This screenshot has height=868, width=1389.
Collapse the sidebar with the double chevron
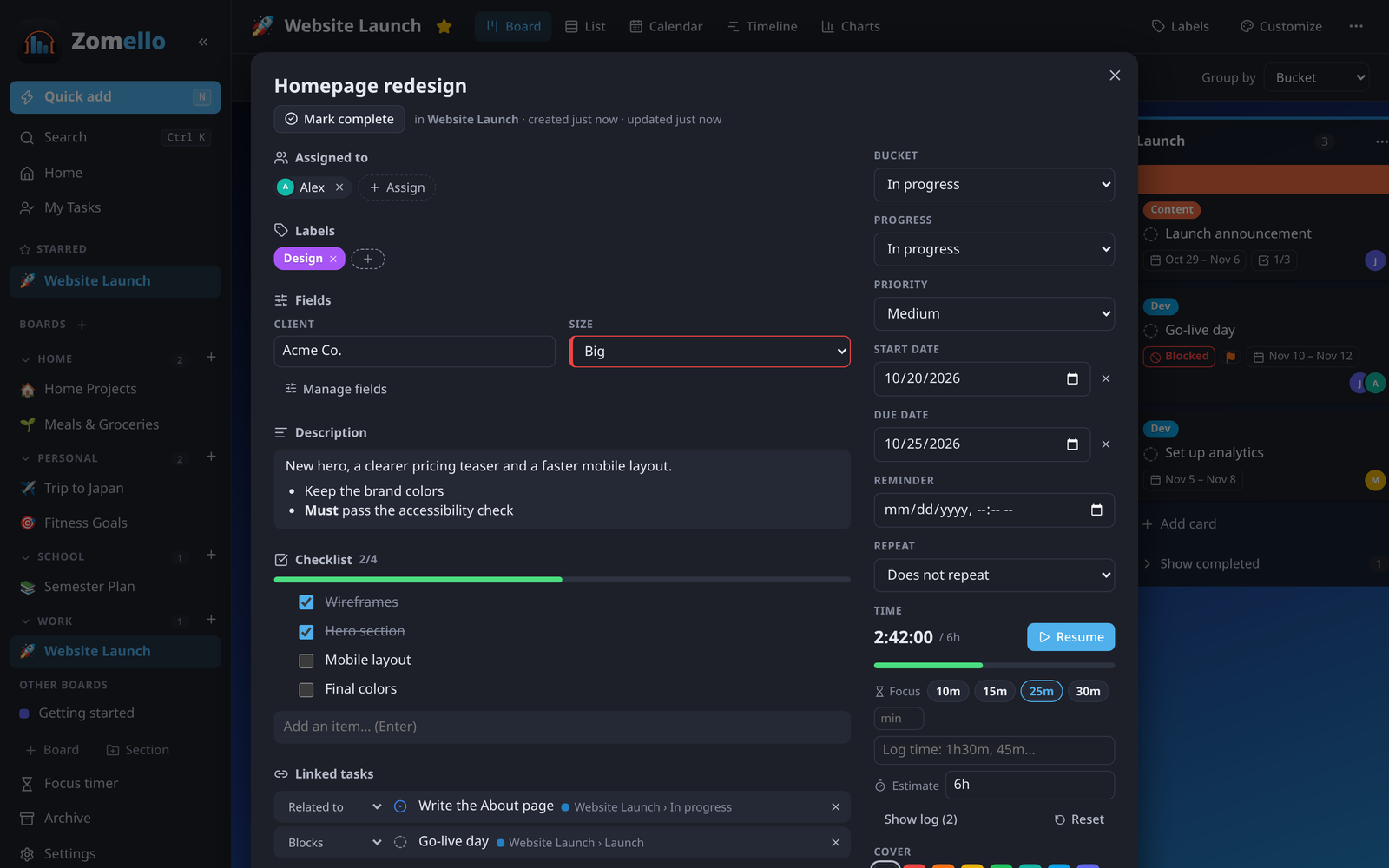[x=203, y=42]
